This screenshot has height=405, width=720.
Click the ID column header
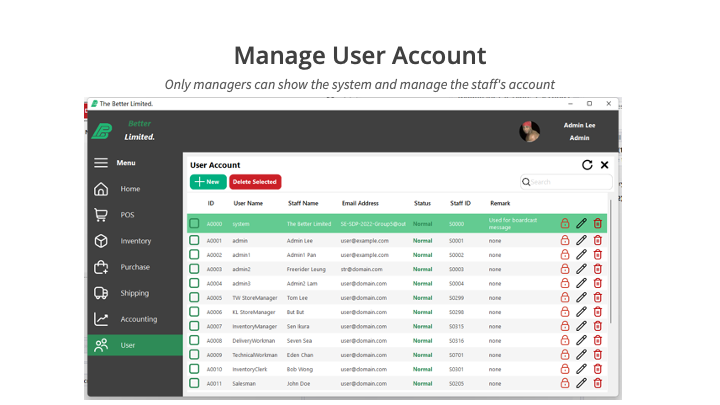click(211, 203)
